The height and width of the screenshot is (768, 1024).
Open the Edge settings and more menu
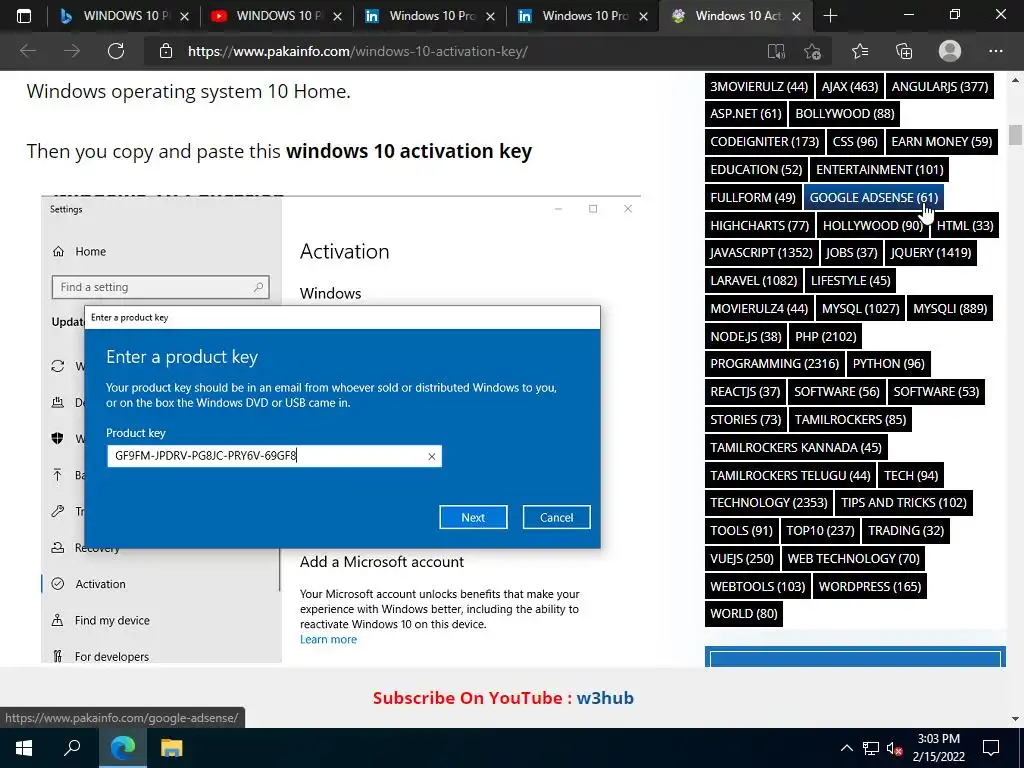995,51
